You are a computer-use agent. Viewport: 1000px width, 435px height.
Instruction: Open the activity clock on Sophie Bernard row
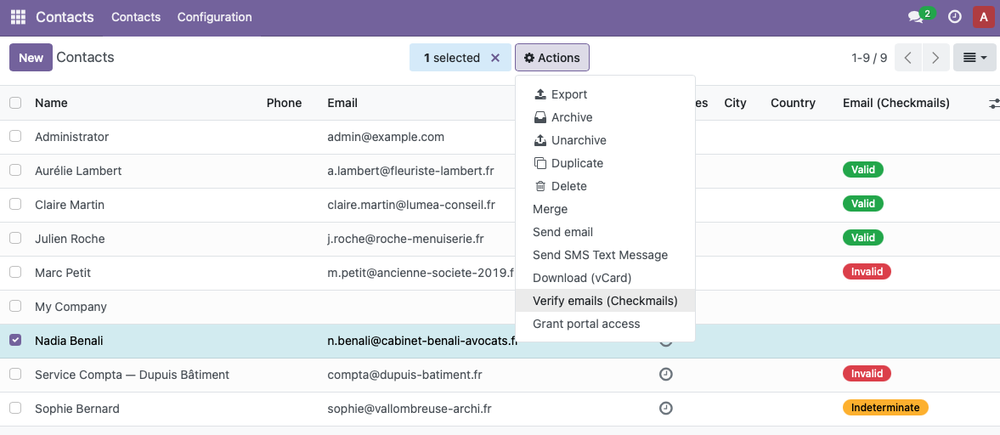click(x=666, y=408)
